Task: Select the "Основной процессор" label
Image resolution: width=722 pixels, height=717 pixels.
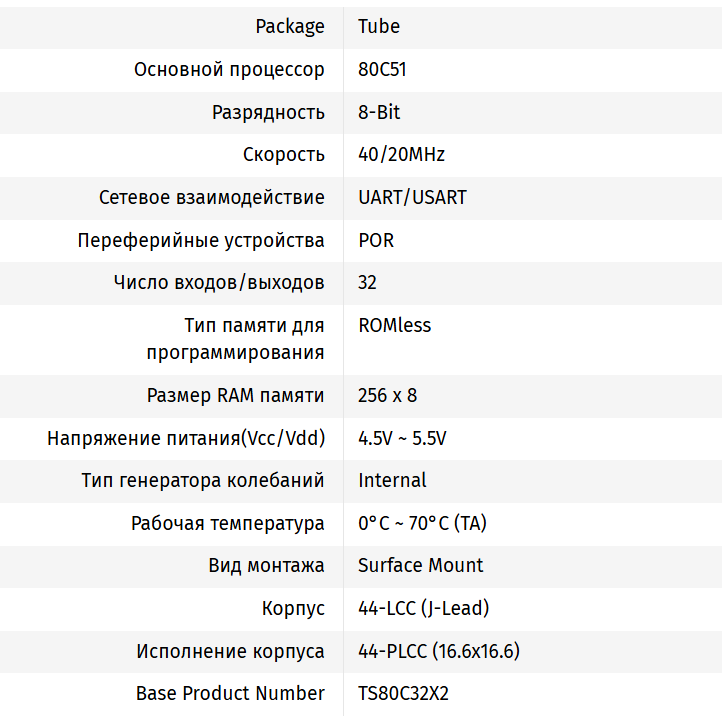Action: pyautogui.click(x=229, y=70)
